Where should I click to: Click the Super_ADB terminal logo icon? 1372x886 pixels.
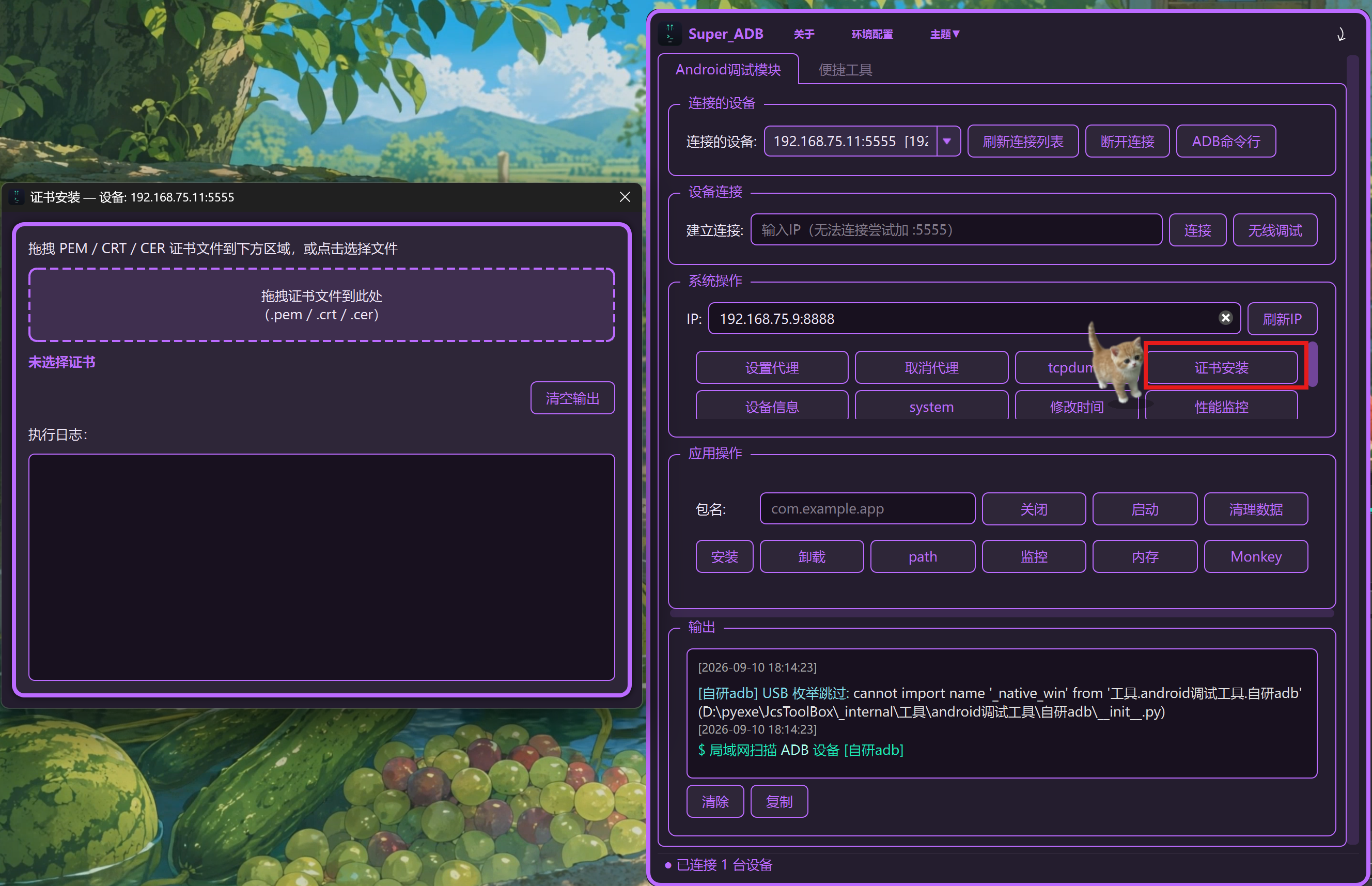coord(669,34)
